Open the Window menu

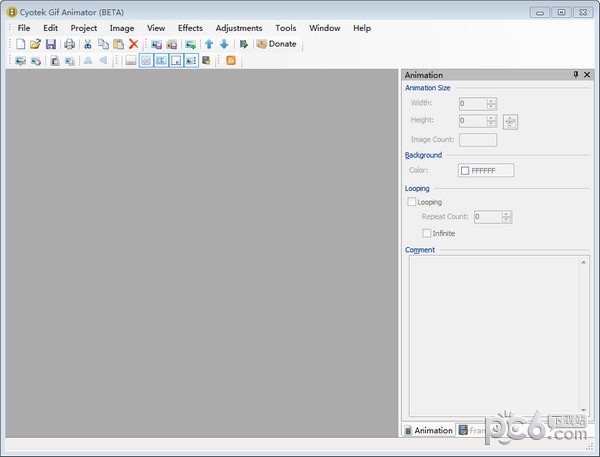coord(325,28)
